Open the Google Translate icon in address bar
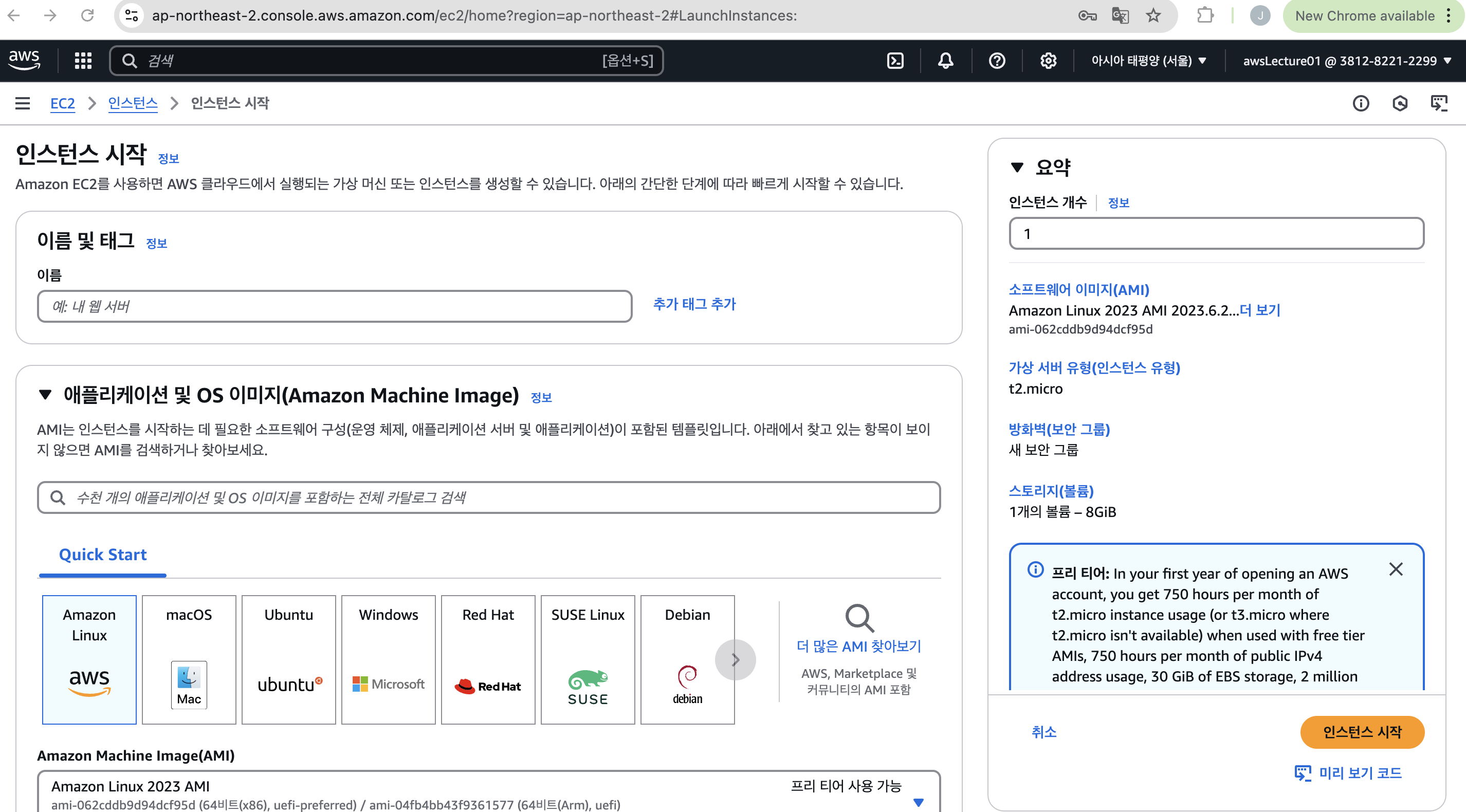This screenshot has width=1466, height=812. point(1120,15)
